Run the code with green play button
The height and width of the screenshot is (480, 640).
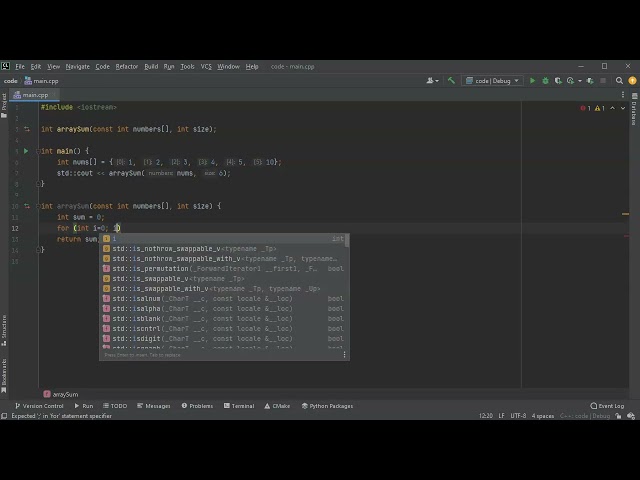532,81
